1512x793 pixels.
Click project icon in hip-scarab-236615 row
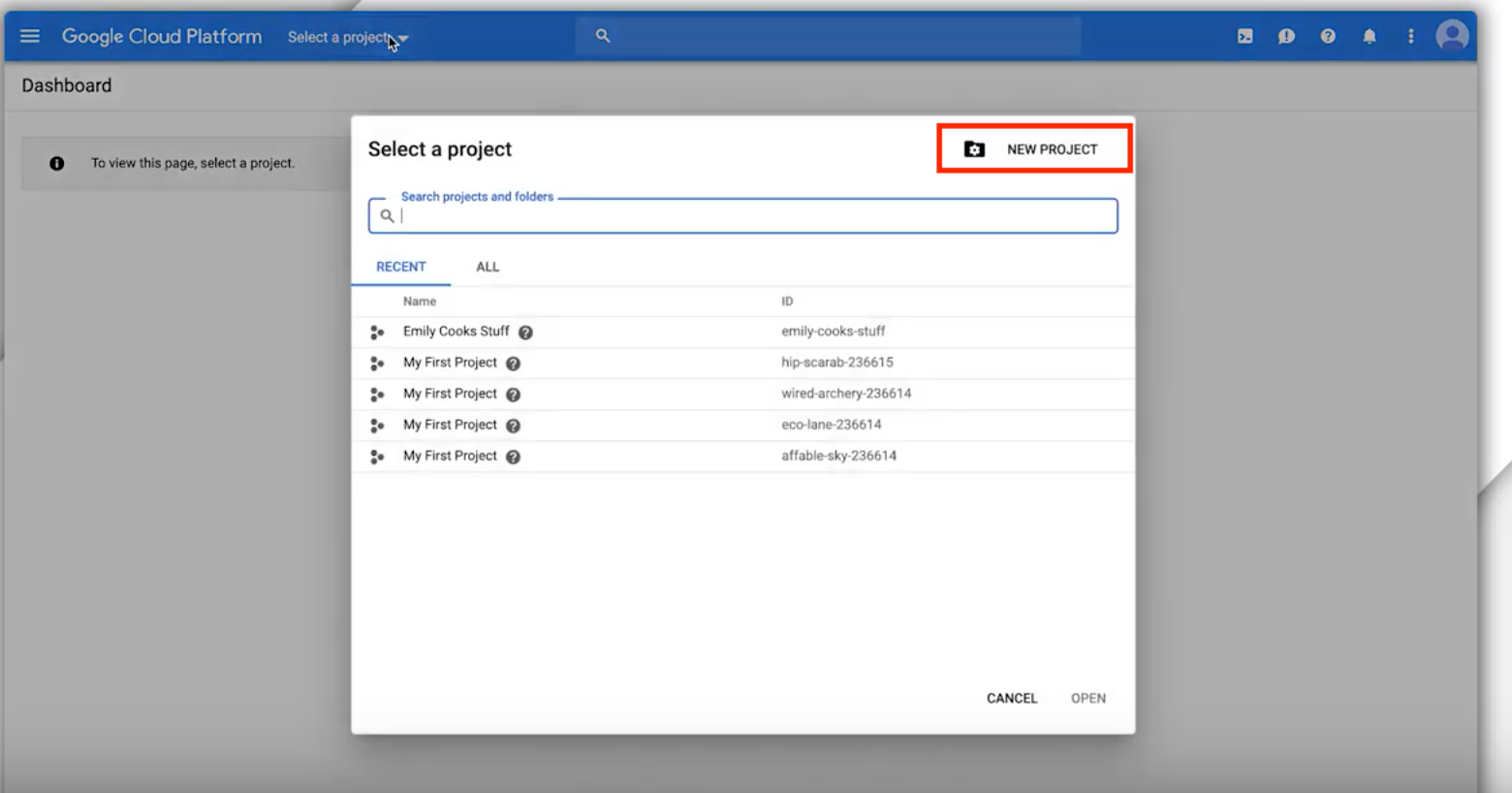click(377, 364)
